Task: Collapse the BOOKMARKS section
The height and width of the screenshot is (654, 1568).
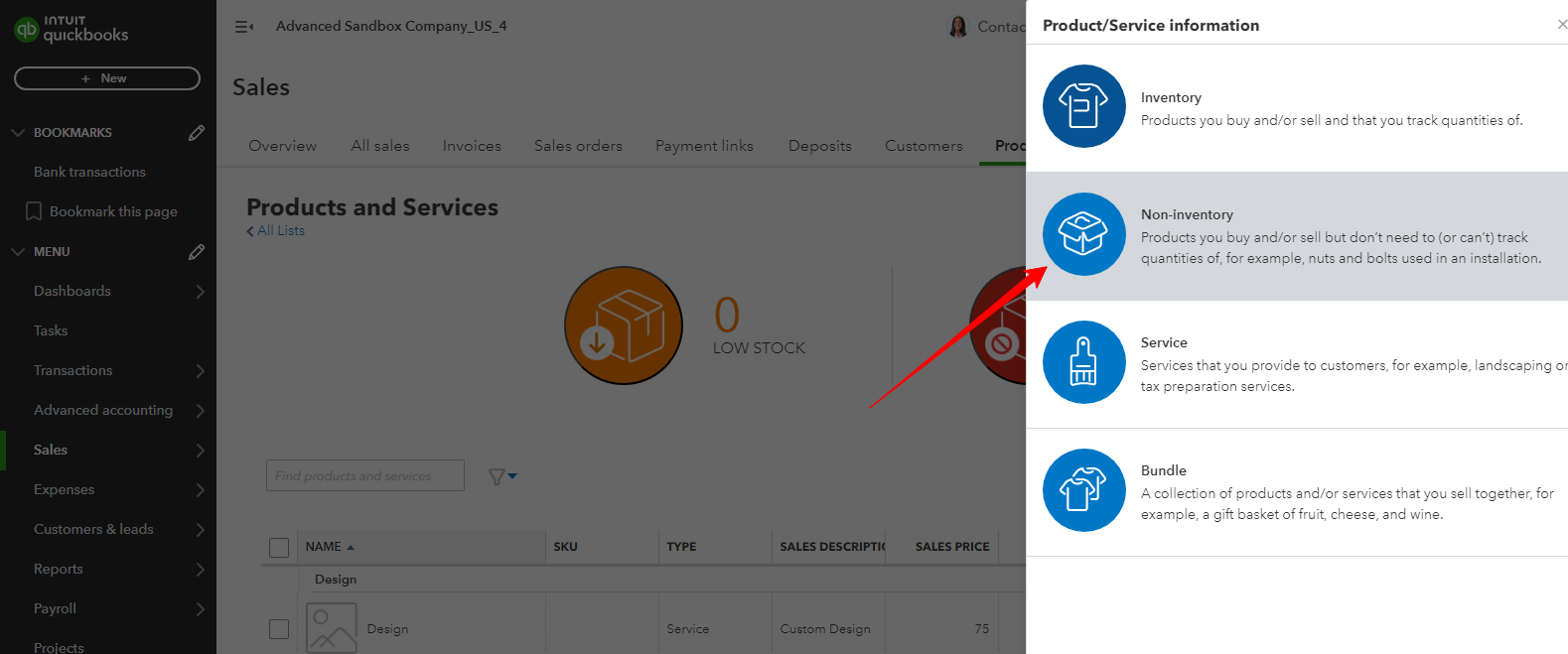Action: pos(18,133)
